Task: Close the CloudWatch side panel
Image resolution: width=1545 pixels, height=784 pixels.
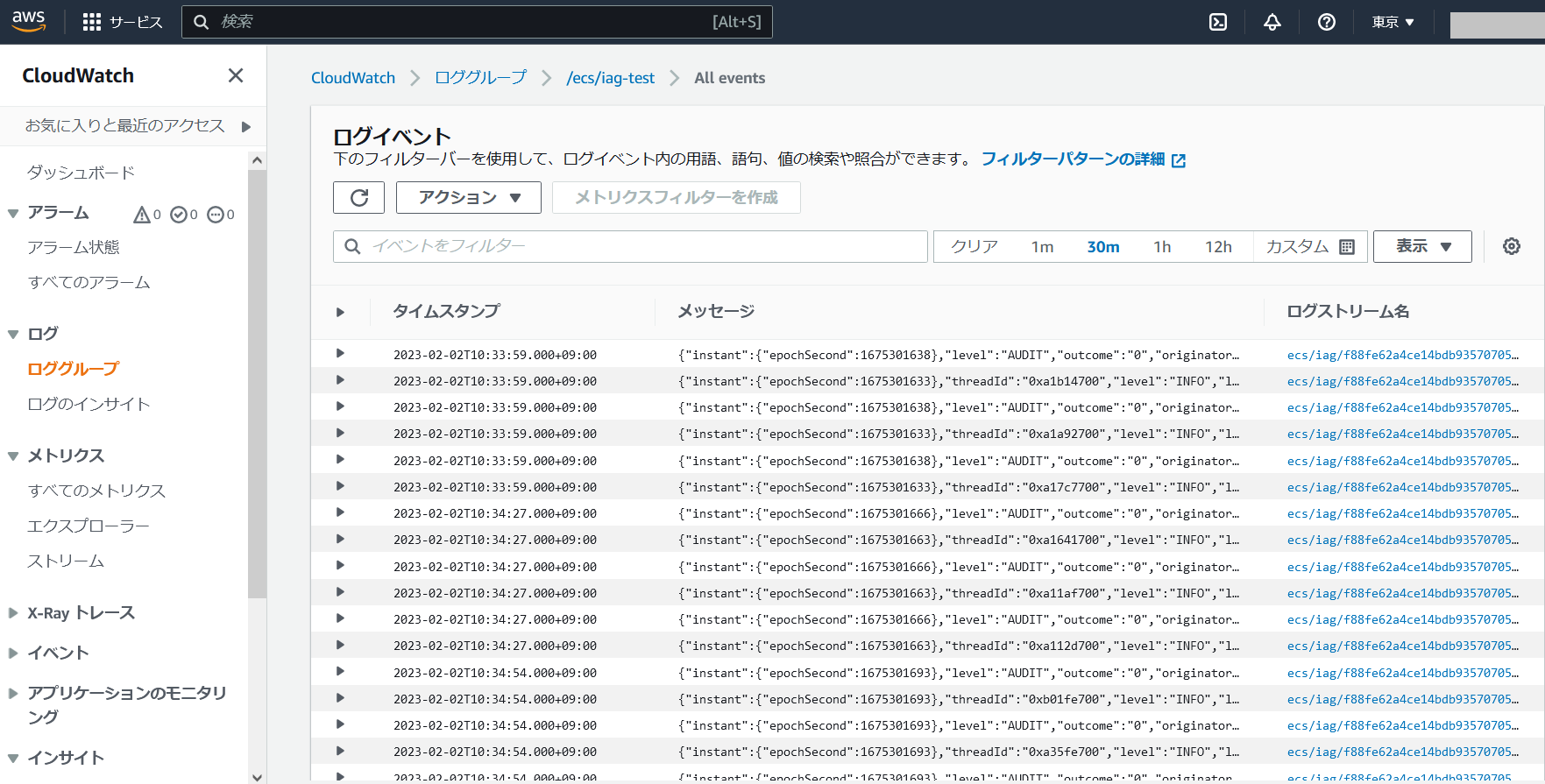Action: [x=236, y=75]
